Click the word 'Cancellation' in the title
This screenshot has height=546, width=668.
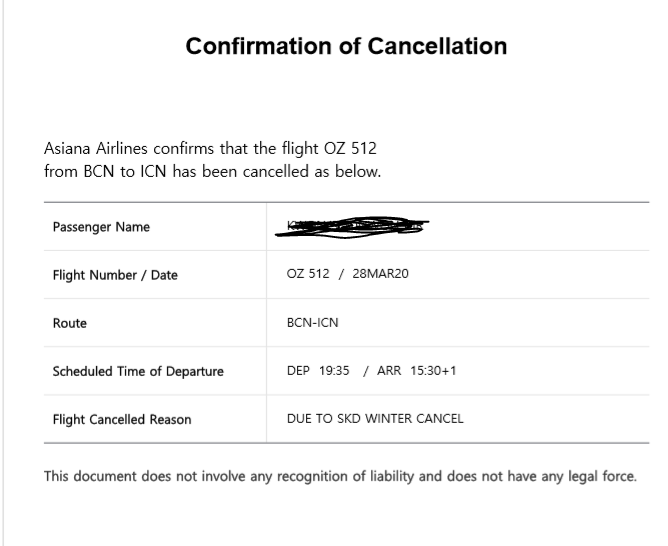click(x=437, y=46)
